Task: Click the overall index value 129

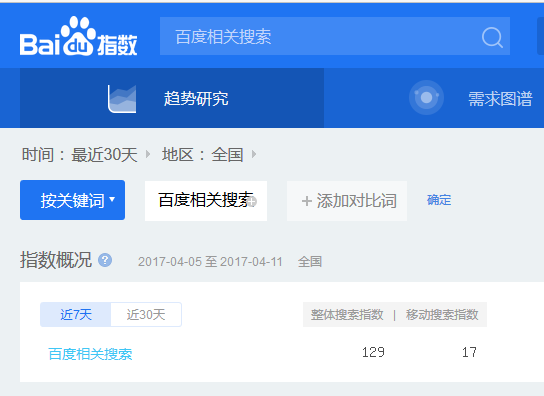Action: click(x=373, y=352)
